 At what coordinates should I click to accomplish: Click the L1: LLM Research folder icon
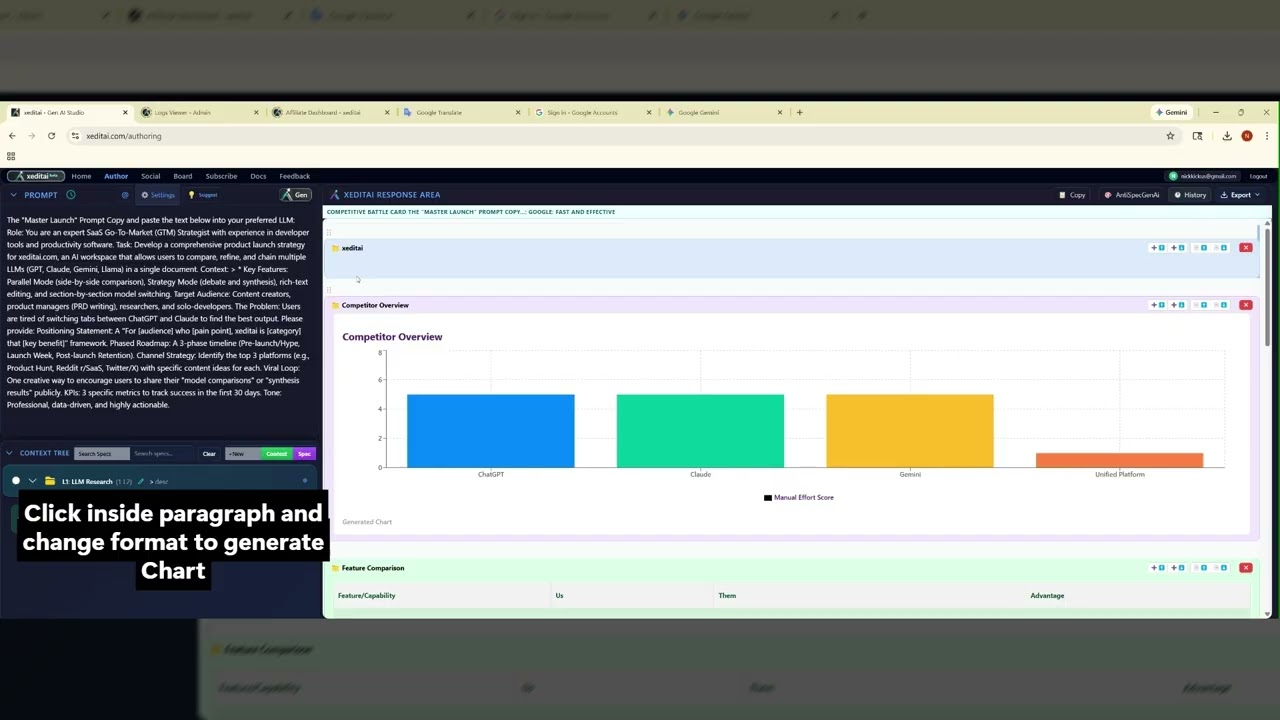pos(50,481)
